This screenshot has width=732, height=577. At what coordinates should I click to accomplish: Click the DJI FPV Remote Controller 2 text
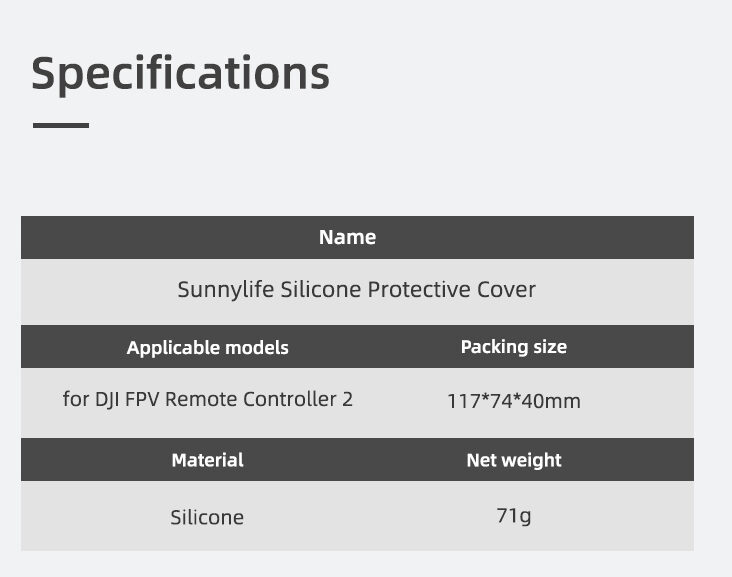point(207,399)
